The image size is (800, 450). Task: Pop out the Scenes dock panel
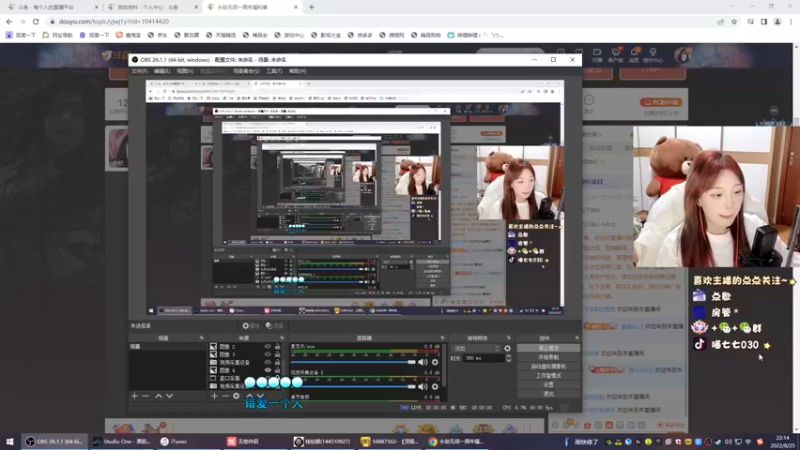(x=202, y=338)
